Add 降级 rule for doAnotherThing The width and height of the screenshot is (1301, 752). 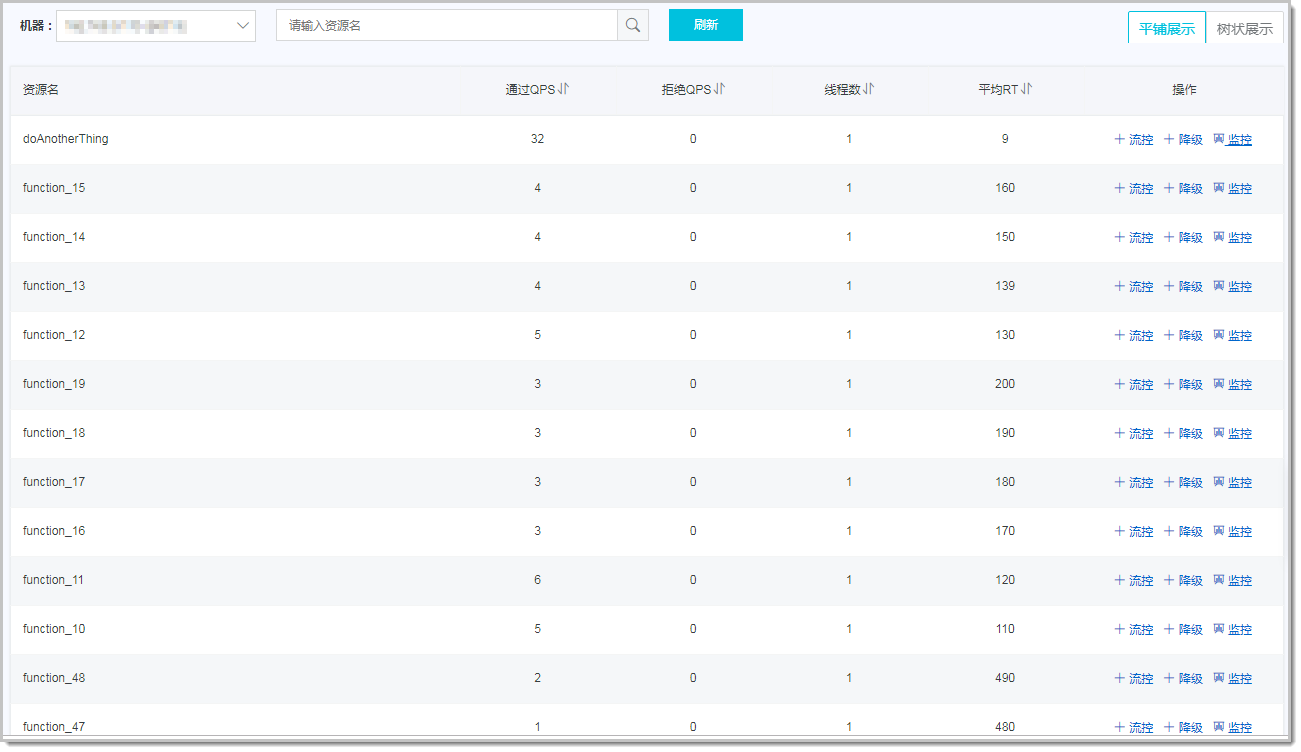[x=1183, y=140]
